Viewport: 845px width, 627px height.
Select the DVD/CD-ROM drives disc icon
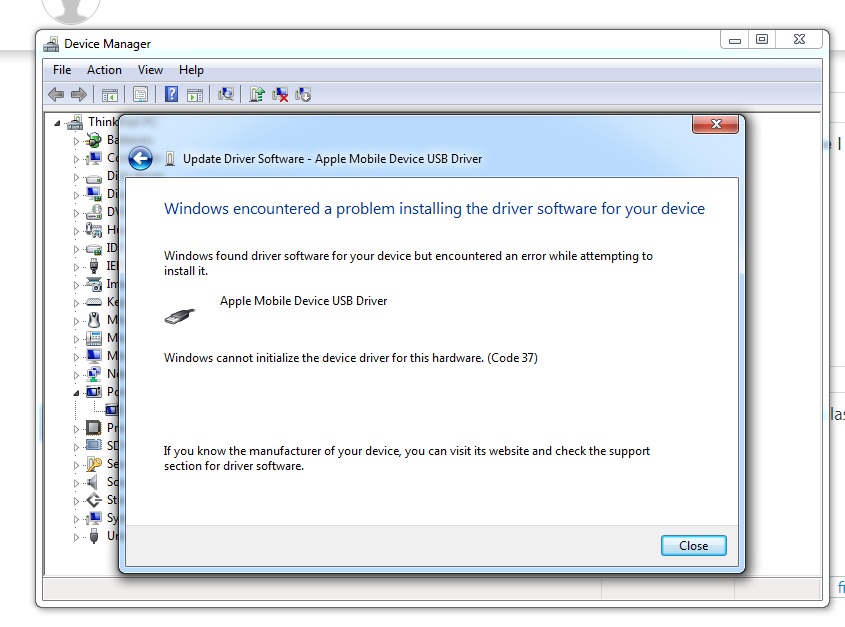(94, 212)
